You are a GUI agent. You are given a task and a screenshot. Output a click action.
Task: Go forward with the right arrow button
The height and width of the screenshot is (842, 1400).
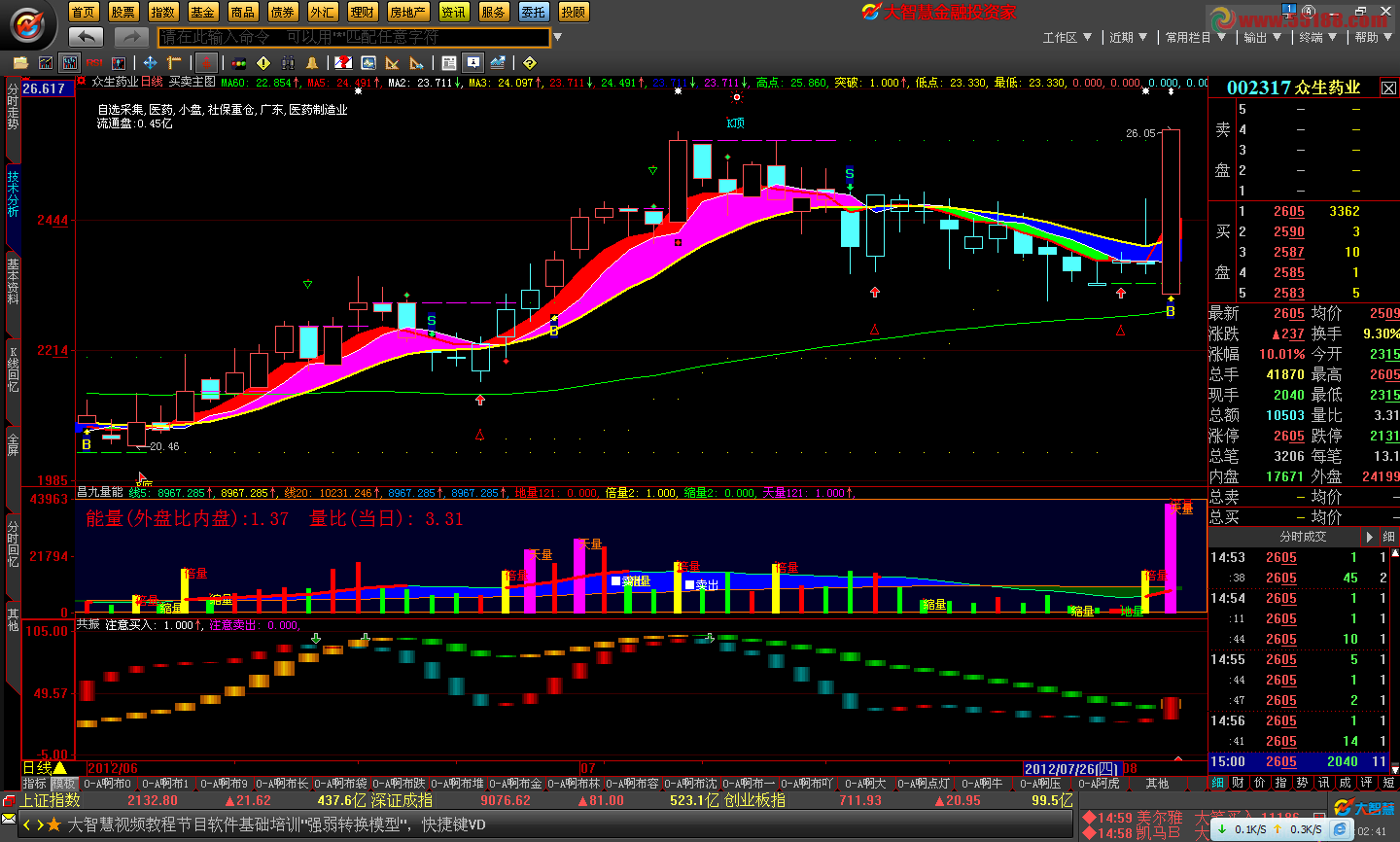pos(131,37)
